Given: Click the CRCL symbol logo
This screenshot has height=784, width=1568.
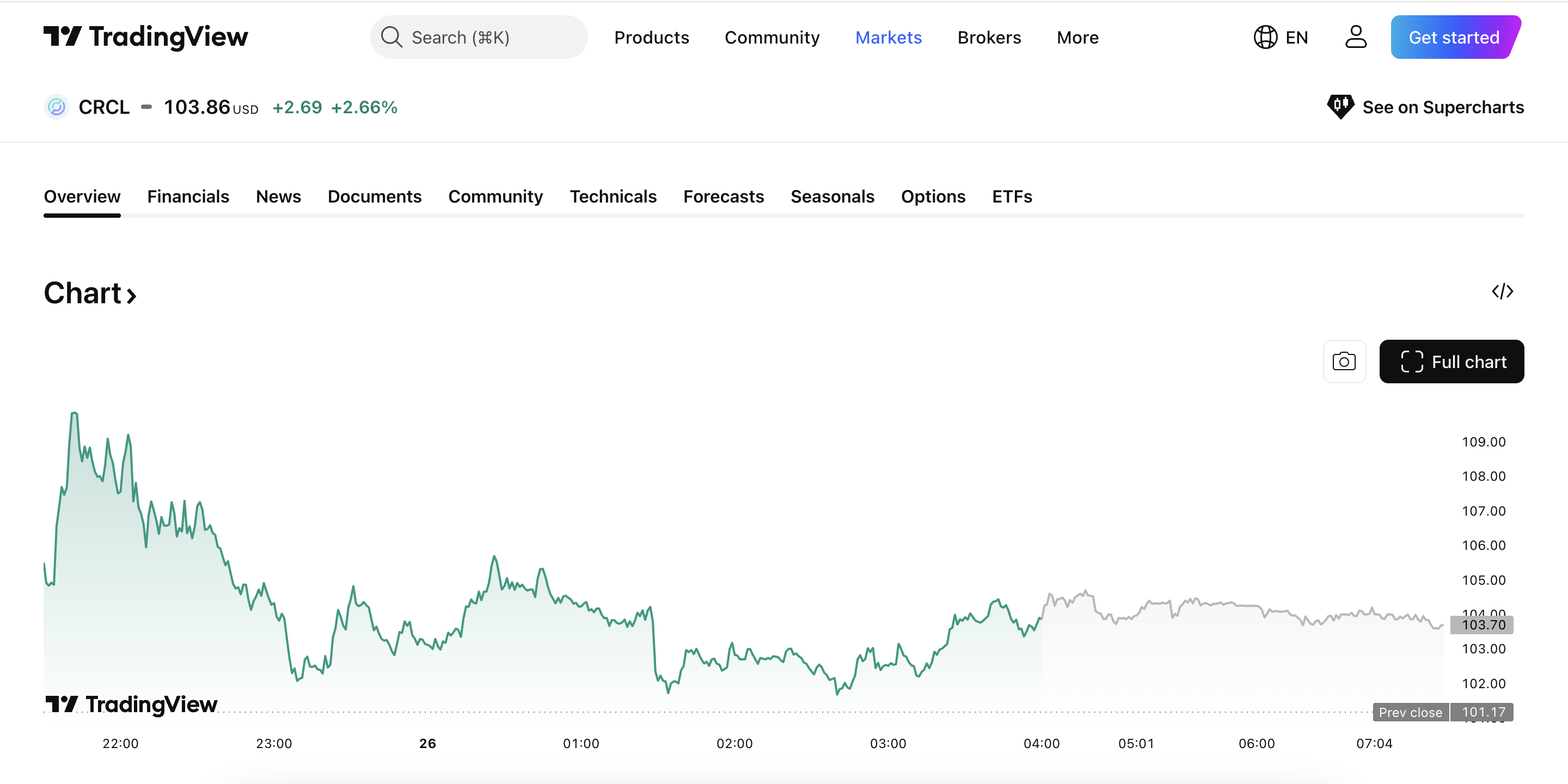Looking at the screenshot, I should pos(56,107).
